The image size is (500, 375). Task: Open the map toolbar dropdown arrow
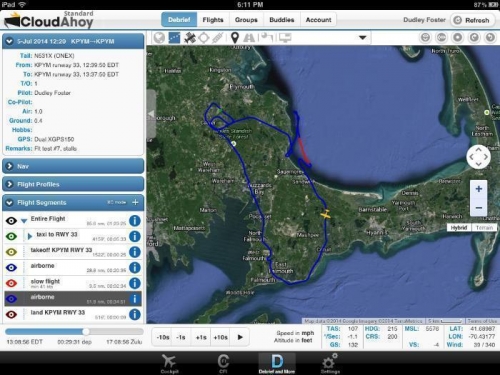pyautogui.click(x=363, y=38)
